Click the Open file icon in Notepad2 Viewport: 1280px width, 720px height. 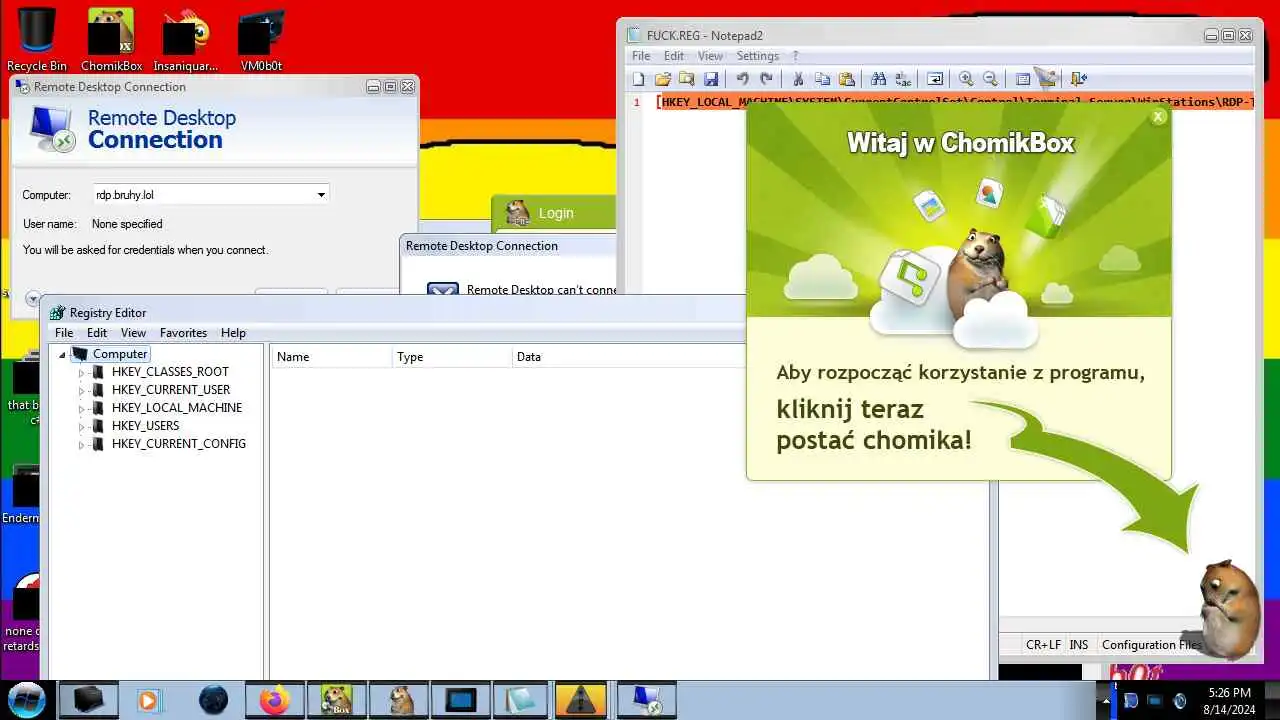662,79
